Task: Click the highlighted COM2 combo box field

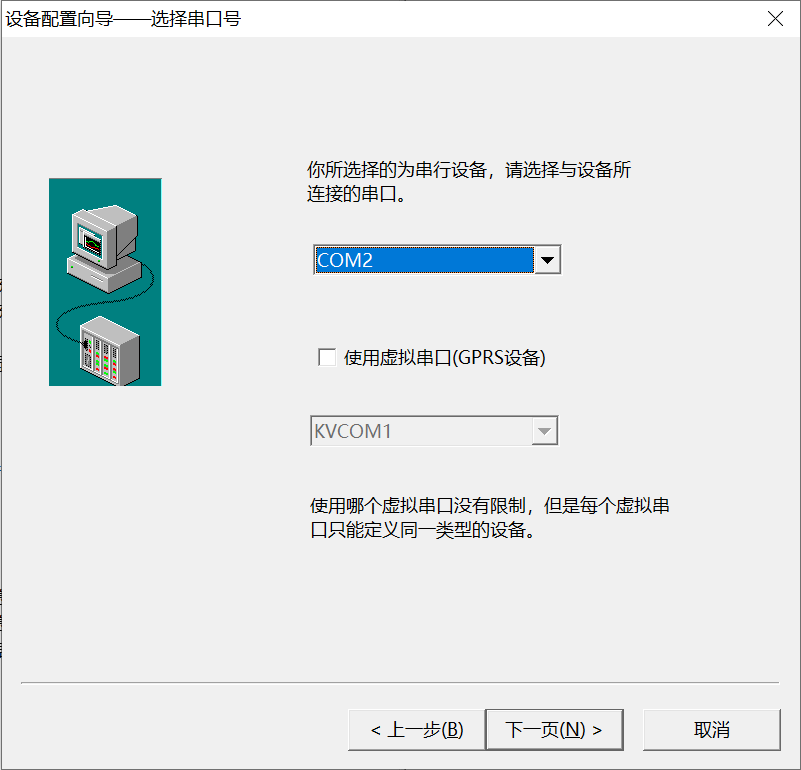Action: (423, 260)
